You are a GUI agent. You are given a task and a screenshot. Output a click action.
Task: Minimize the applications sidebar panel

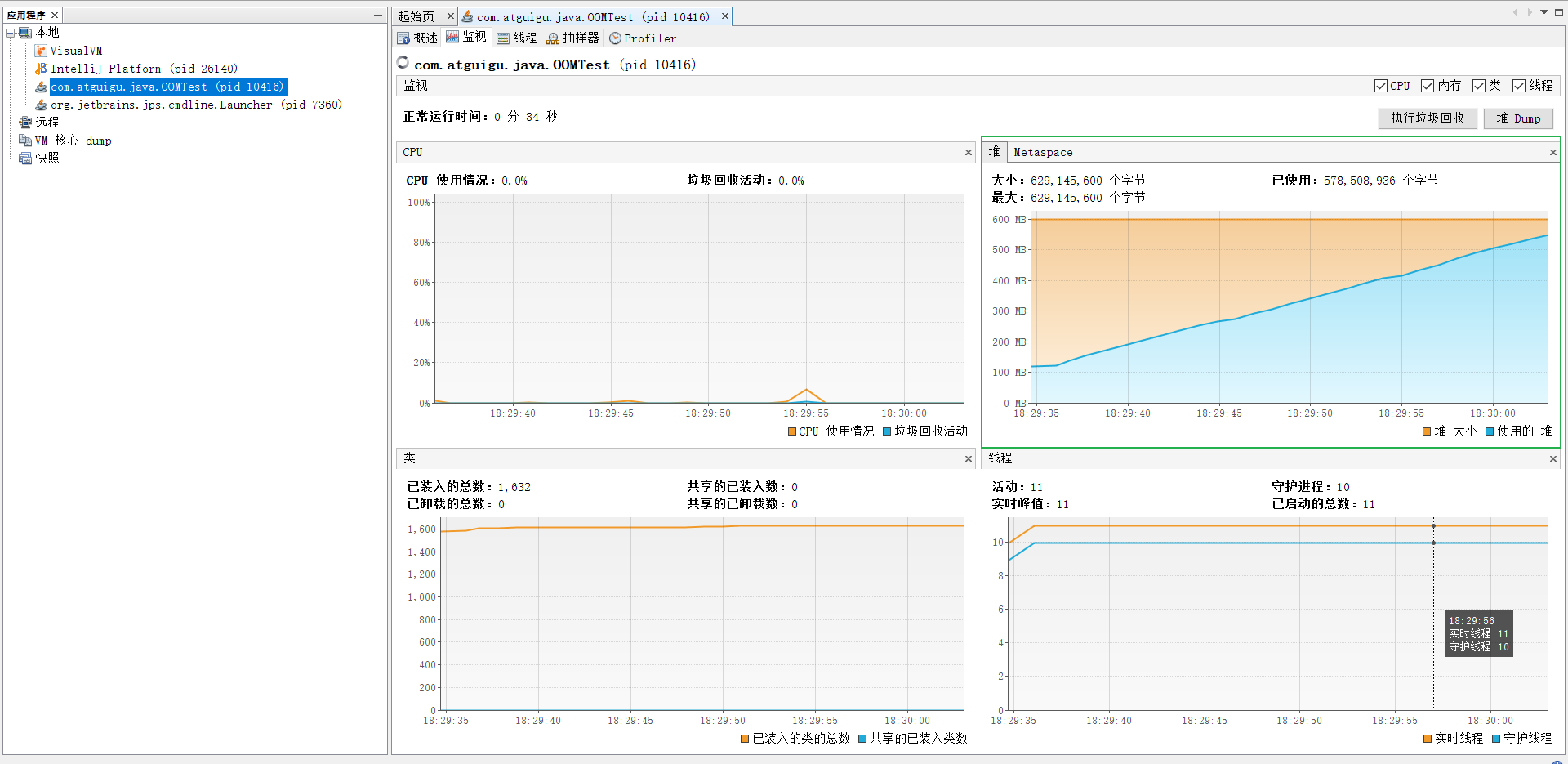[x=378, y=15]
